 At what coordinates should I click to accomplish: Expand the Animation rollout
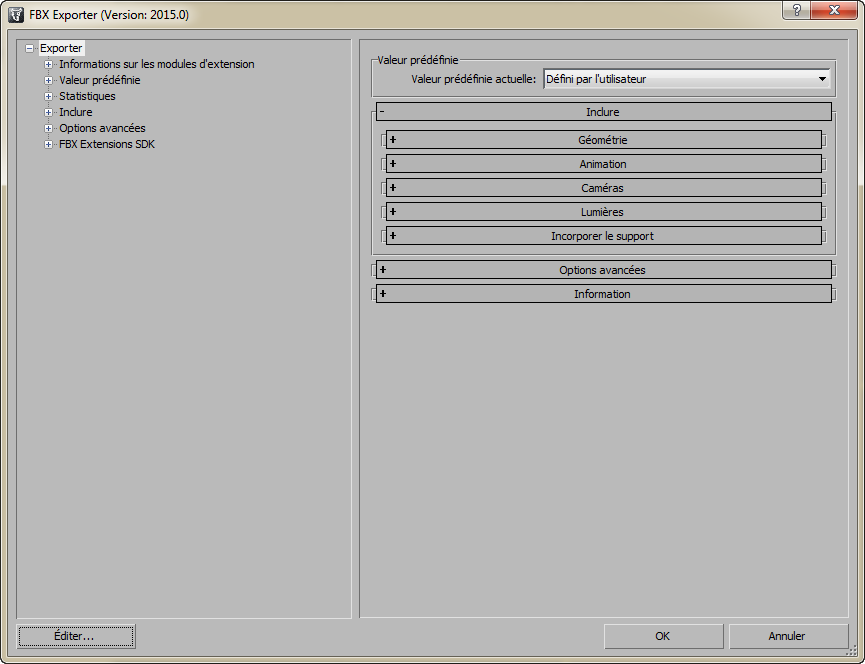point(604,164)
